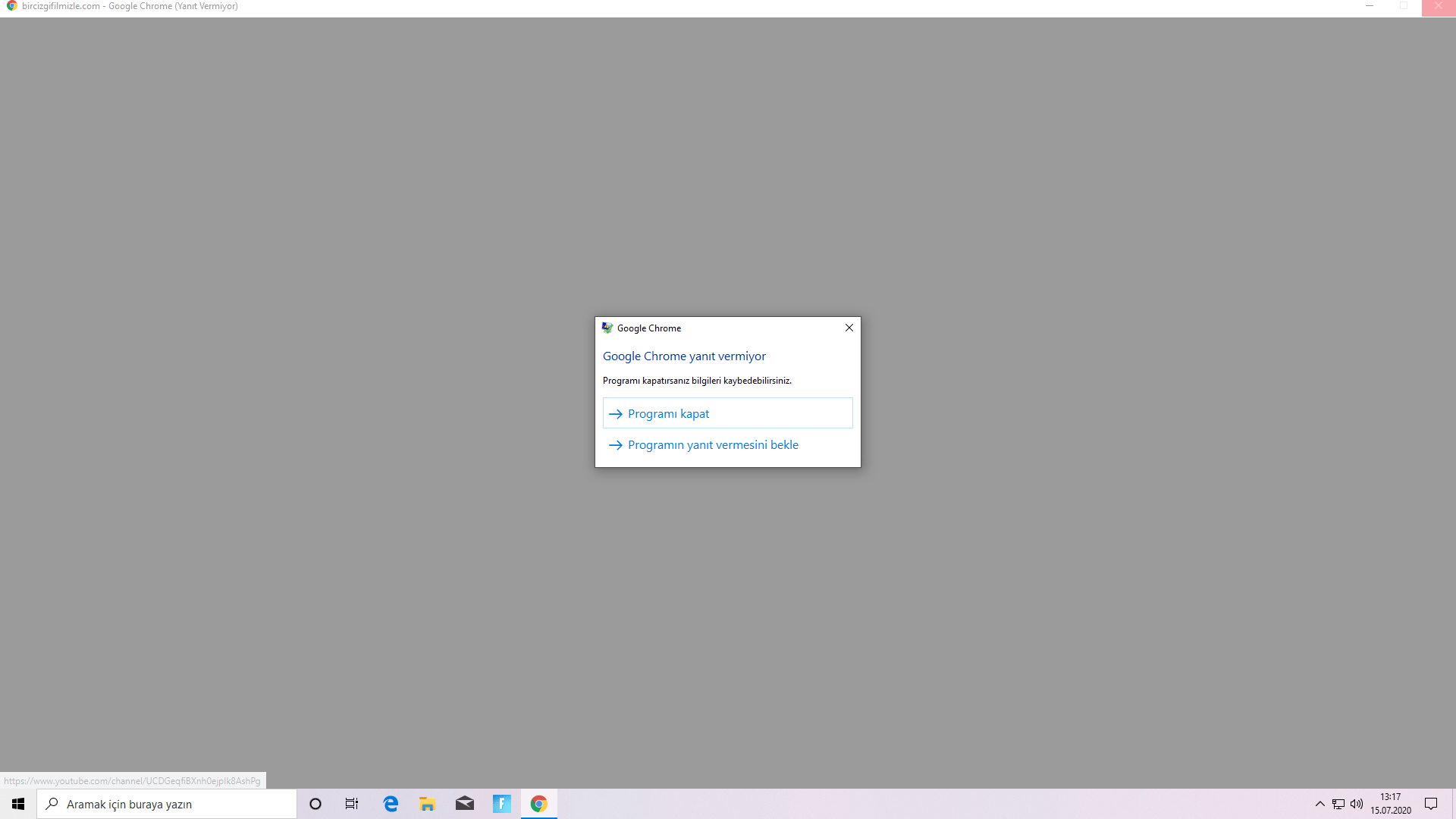The height and width of the screenshot is (819, 1456).
Task: Open the Action Center notifications icon
Action: [1431, 804]
